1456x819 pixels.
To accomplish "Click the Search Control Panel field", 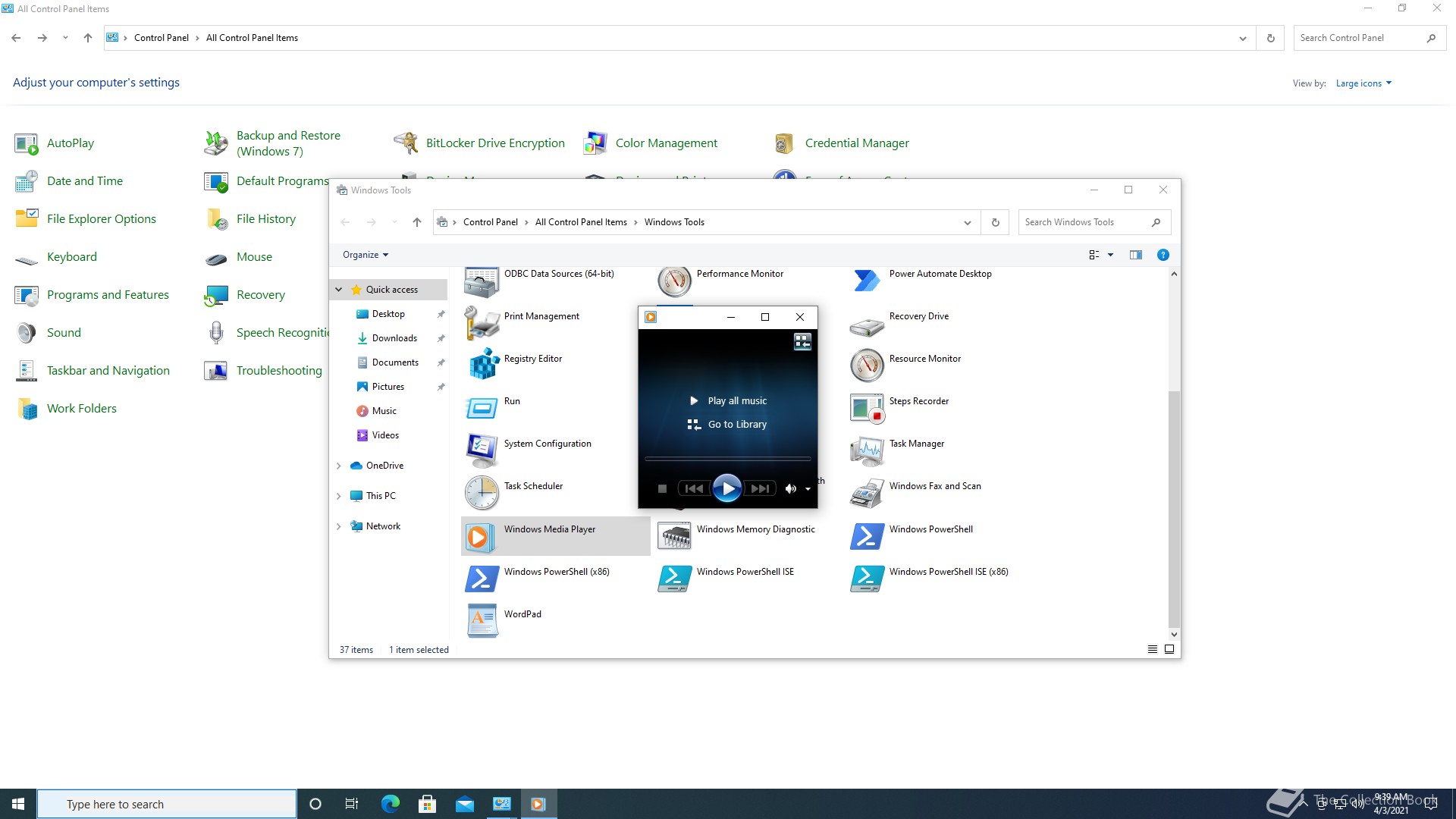I will (1370, 38).
